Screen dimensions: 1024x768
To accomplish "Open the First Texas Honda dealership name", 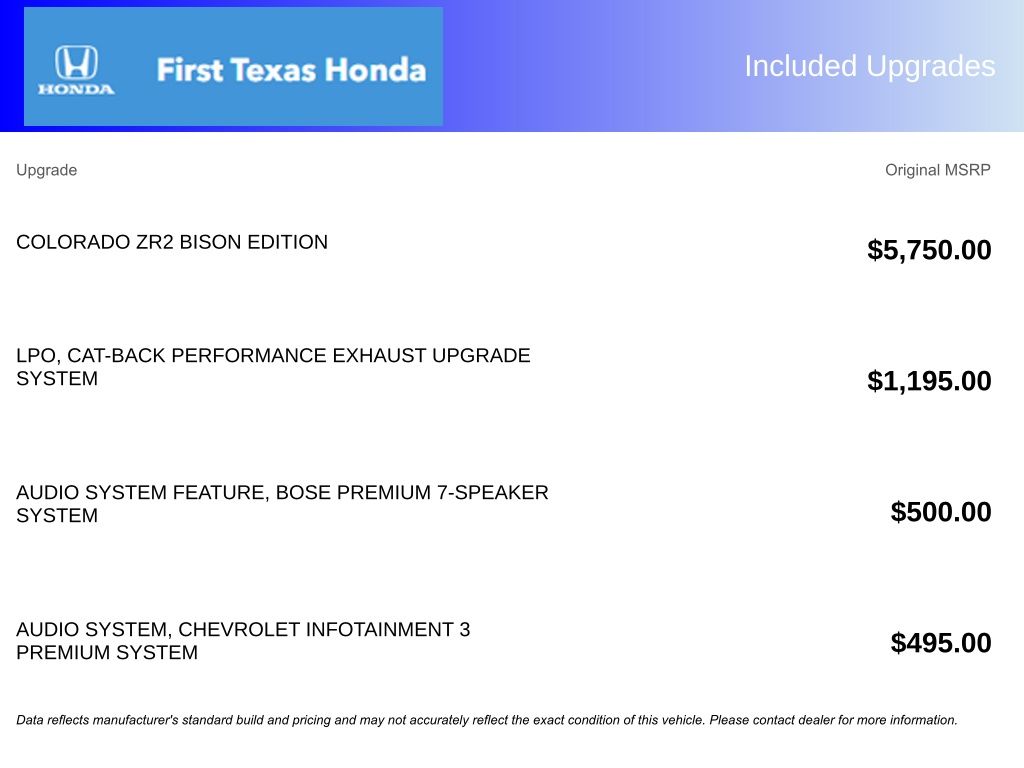I will pos(291,70).
